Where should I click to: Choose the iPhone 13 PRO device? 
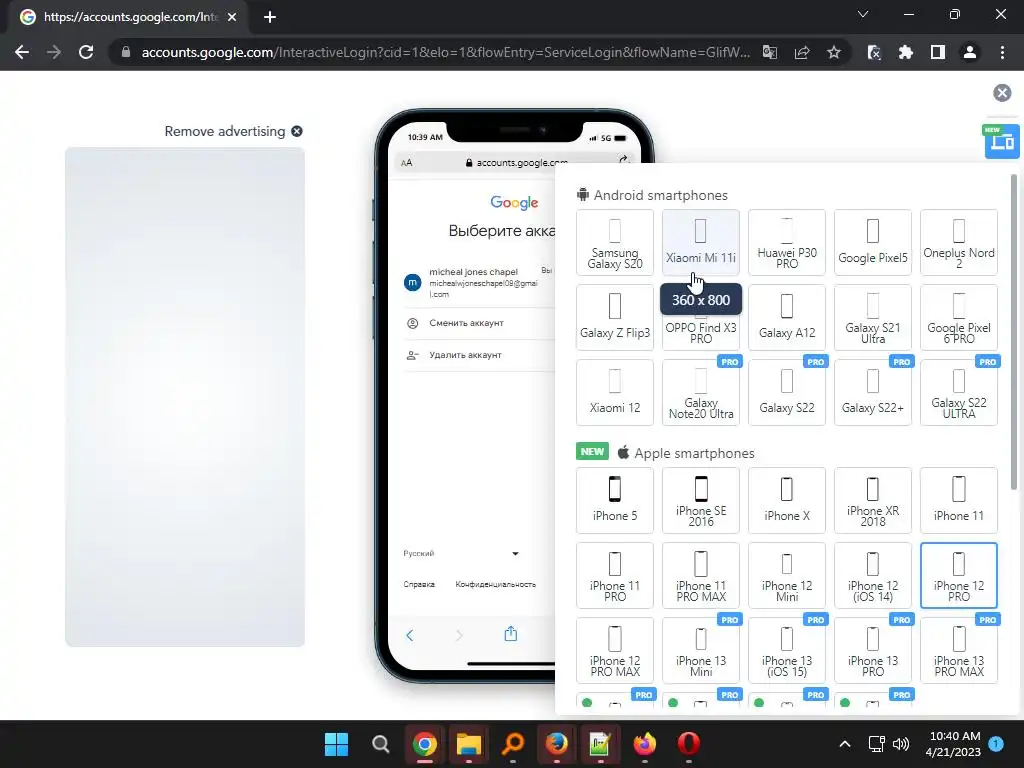(x=872, y=650)
